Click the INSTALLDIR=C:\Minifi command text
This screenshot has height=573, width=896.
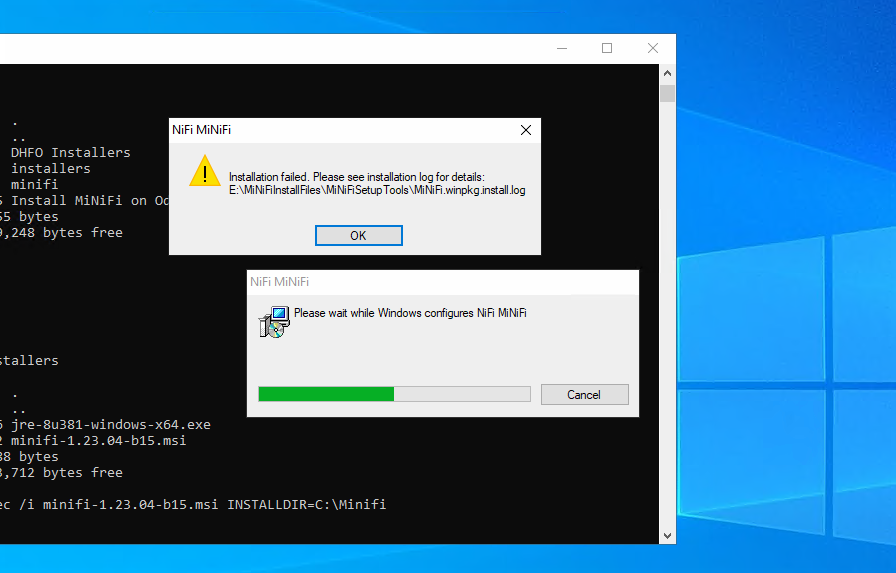307,504
